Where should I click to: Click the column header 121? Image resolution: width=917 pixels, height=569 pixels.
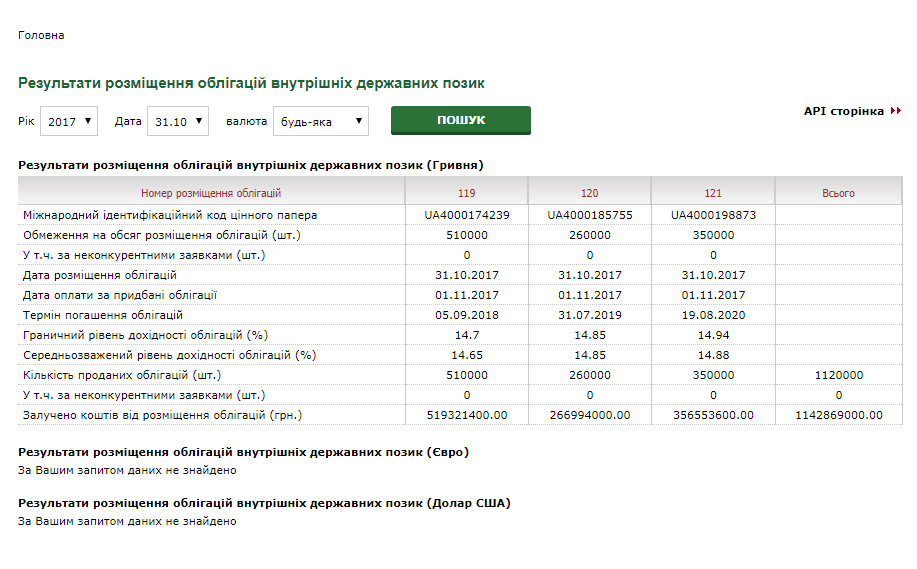[x=713, y=193]
